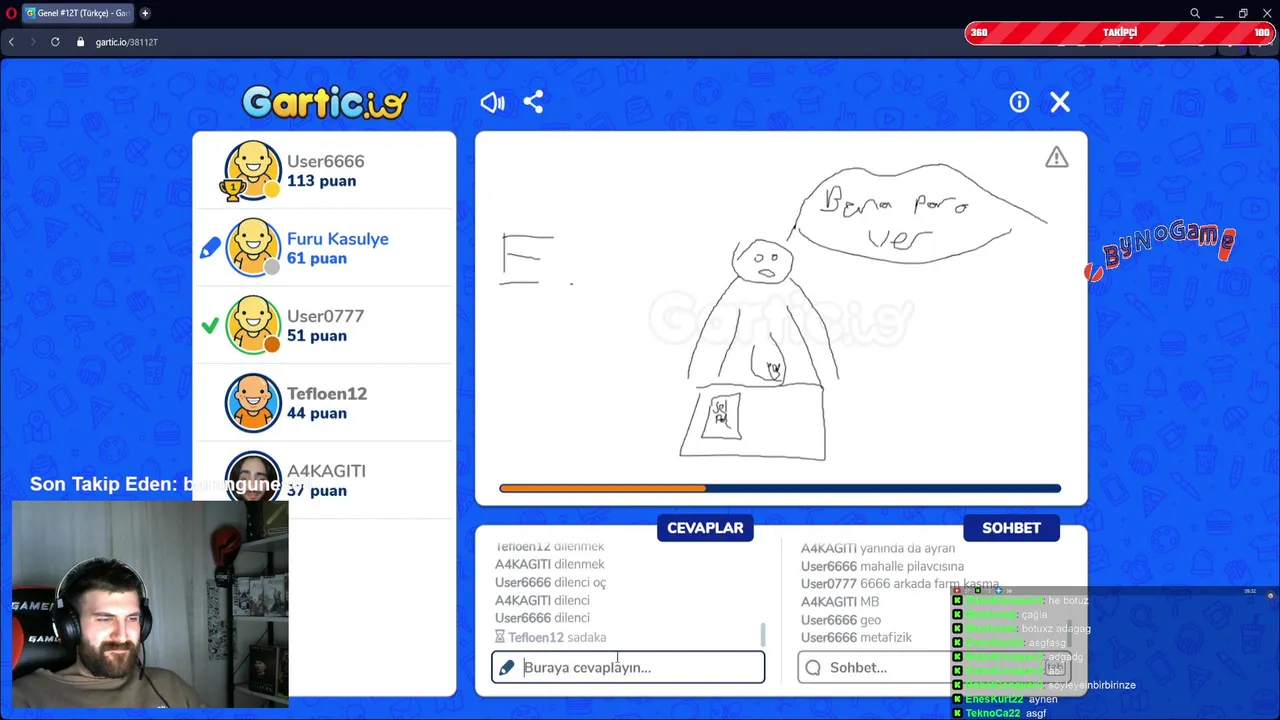Click User6666 player name
Viewport: 1280px width, 720px height.
325,161
